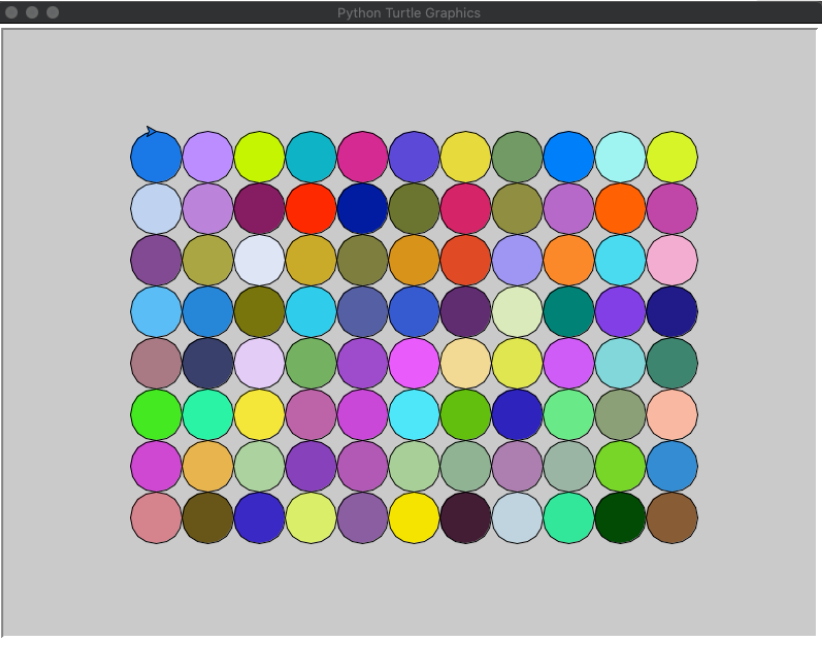
Task: Click the blue turtle arrow cursor
Action: click(x=152, y=131)
